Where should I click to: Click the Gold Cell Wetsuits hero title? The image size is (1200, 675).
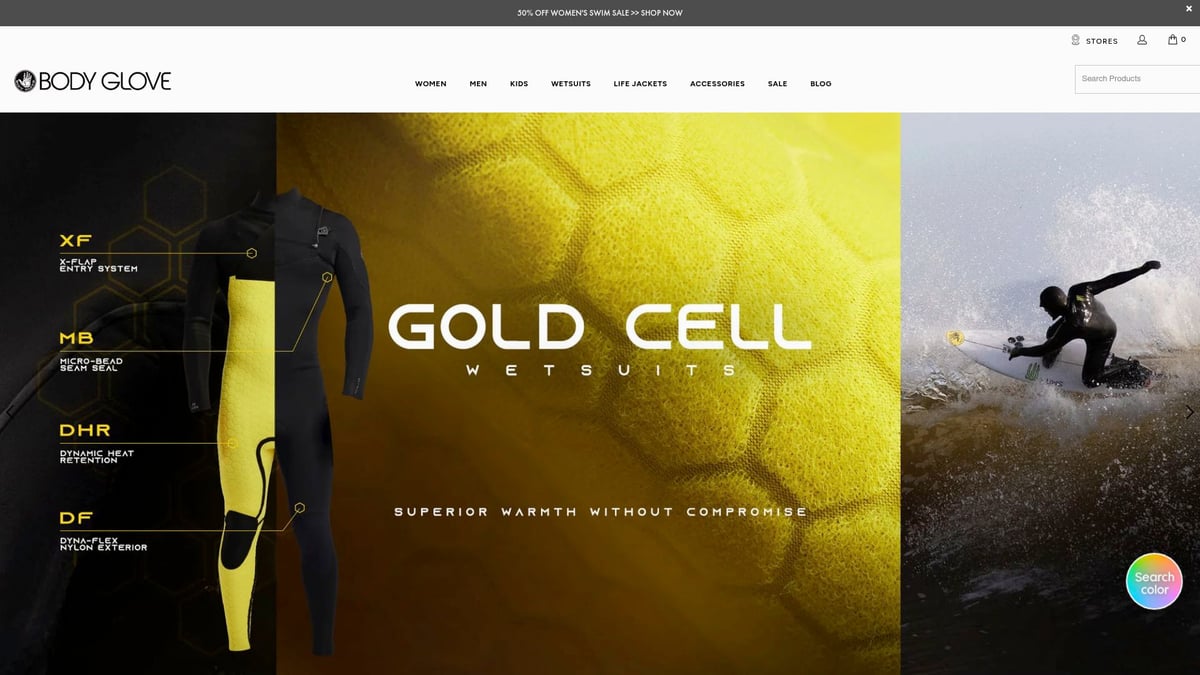600,340
